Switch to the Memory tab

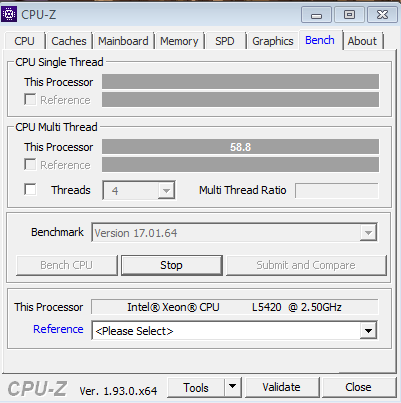tap(179, 41)
